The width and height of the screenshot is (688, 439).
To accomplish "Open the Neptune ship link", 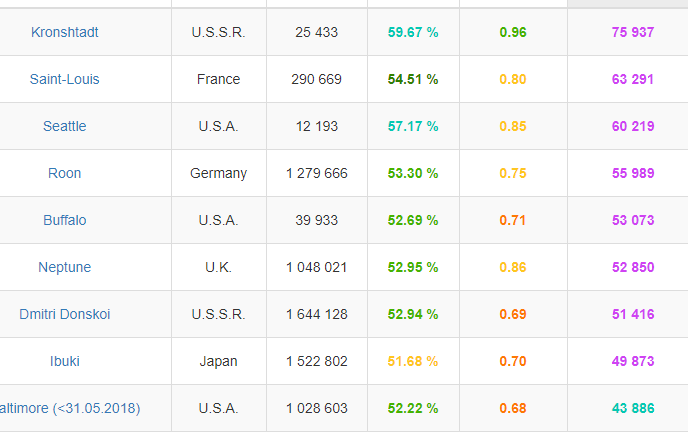I will 65,267.
